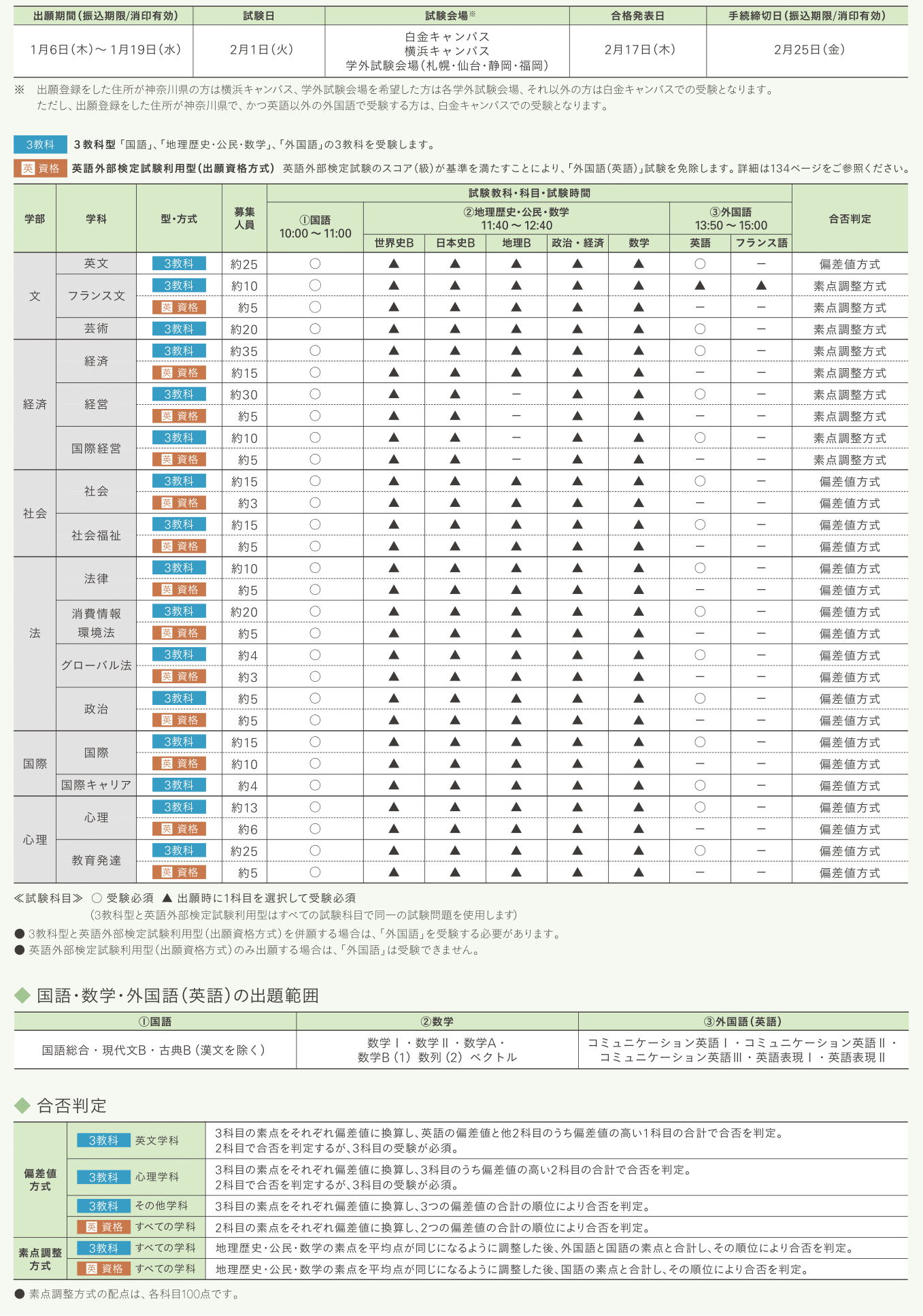Click the result date '2月17日(木)'

(x=639, y=50)
